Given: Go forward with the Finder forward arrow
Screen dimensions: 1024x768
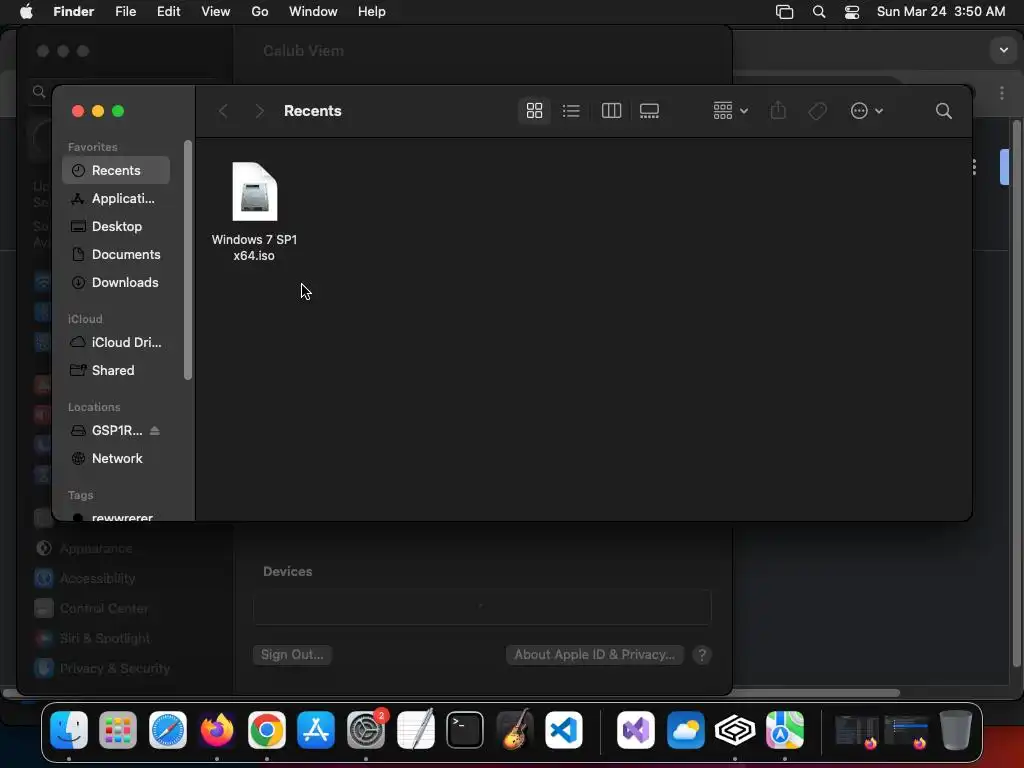Looking at the screenshot, I should (259, 111).
